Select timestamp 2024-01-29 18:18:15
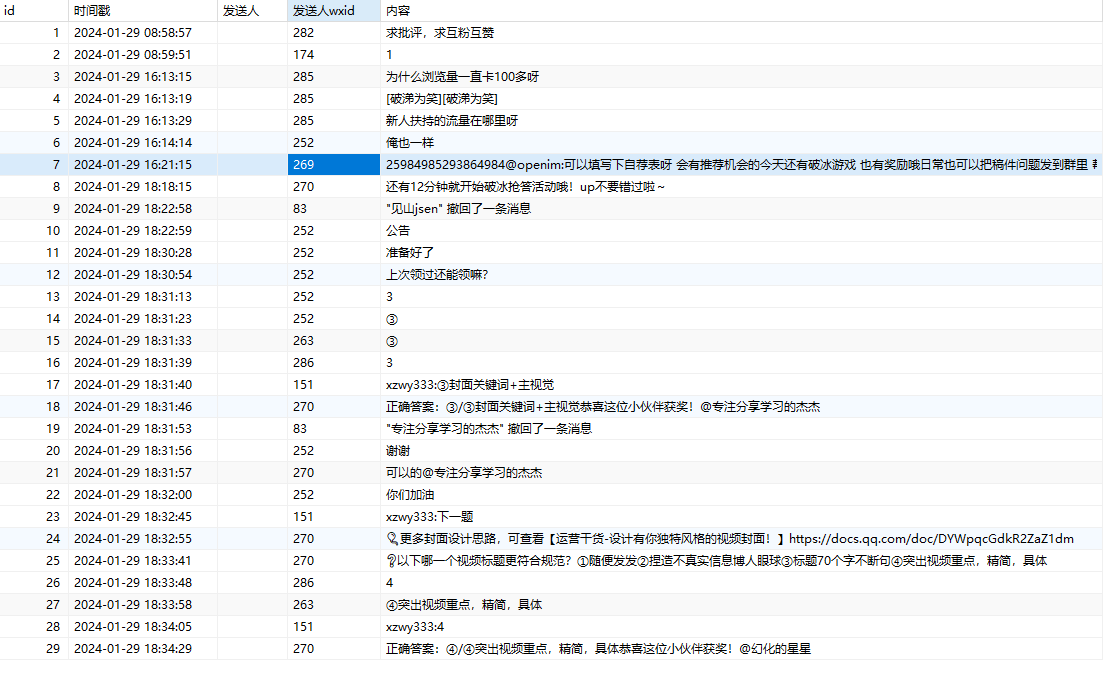The image size is (1107, 675). coord(143,186)
